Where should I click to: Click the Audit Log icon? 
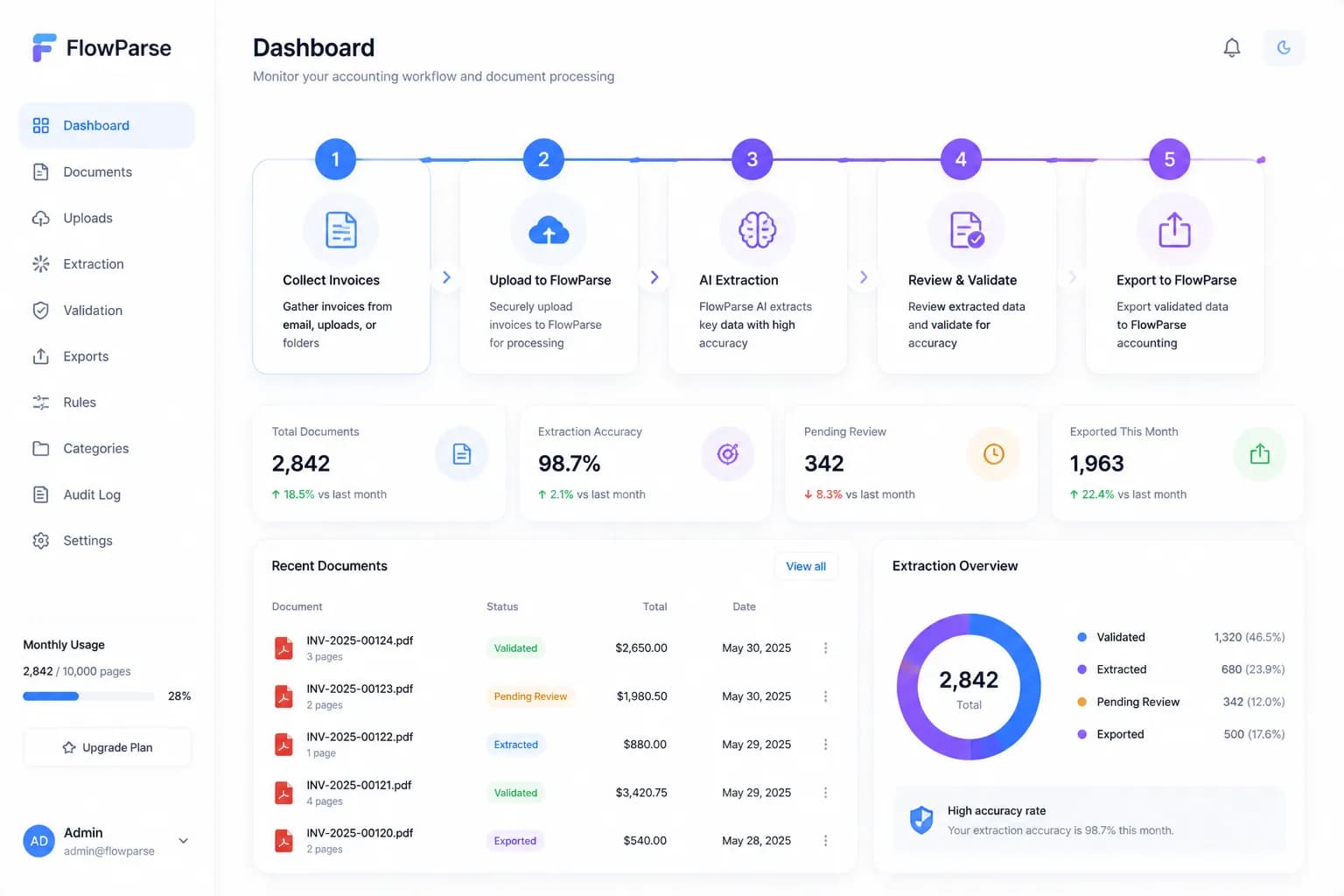pyautogui.click(x=41, y=494)
